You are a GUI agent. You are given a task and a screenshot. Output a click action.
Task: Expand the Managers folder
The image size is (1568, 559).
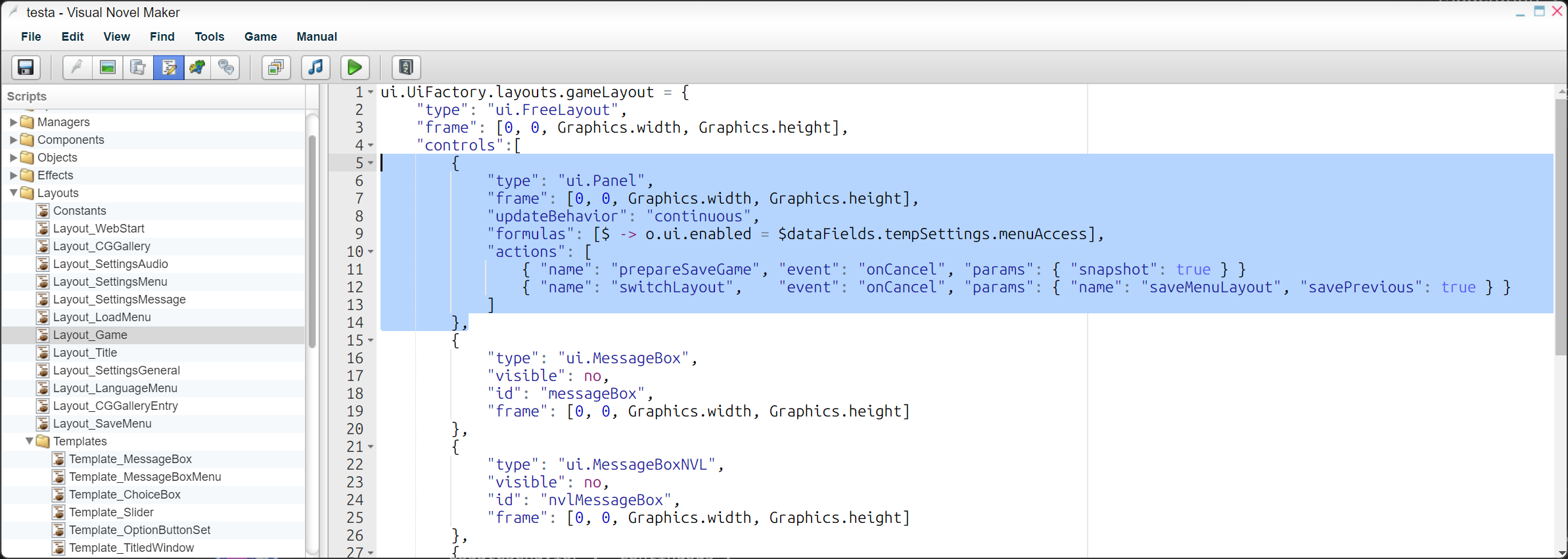tap(13, 122)
